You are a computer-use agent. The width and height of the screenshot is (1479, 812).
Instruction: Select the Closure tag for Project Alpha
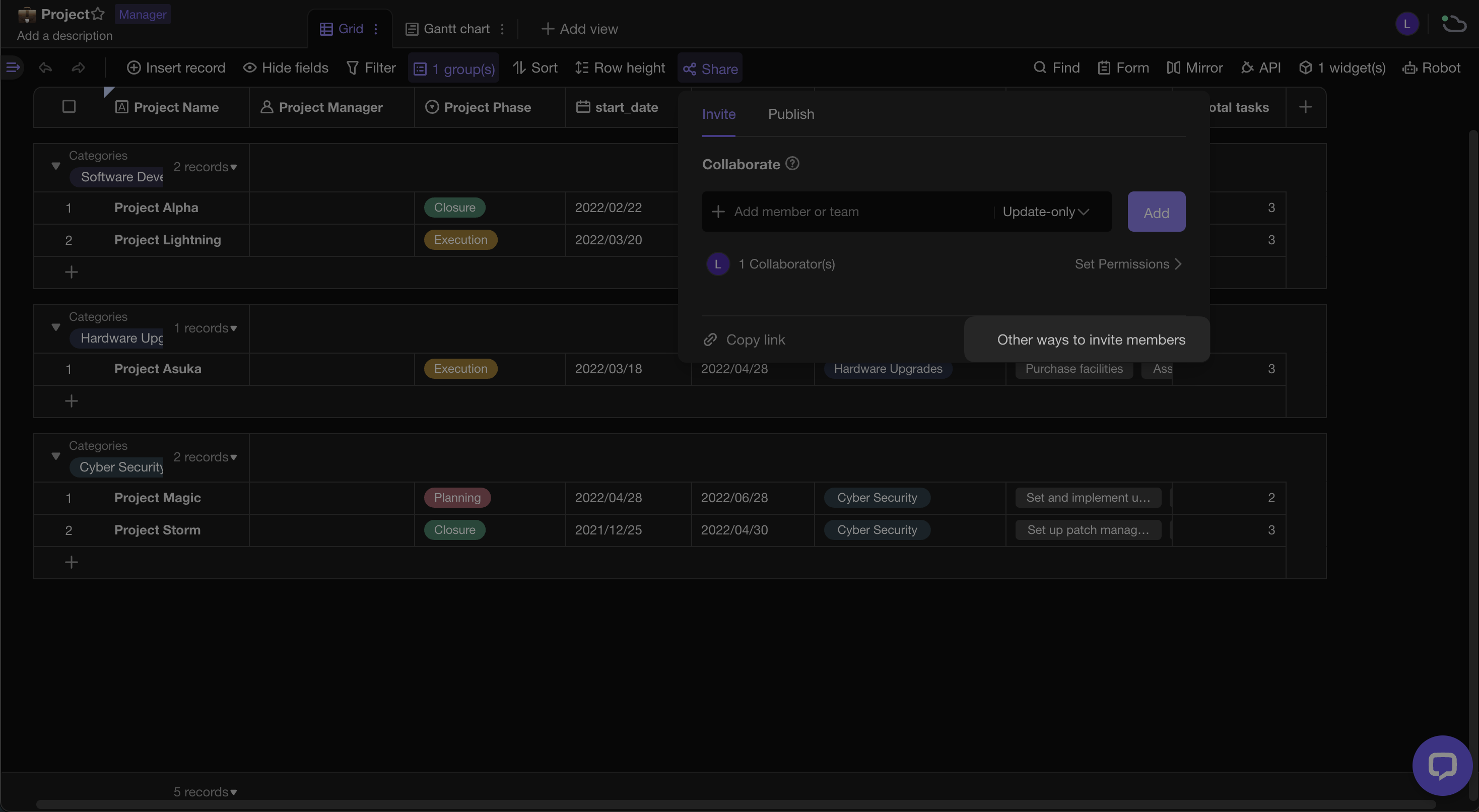pos(455,208)
